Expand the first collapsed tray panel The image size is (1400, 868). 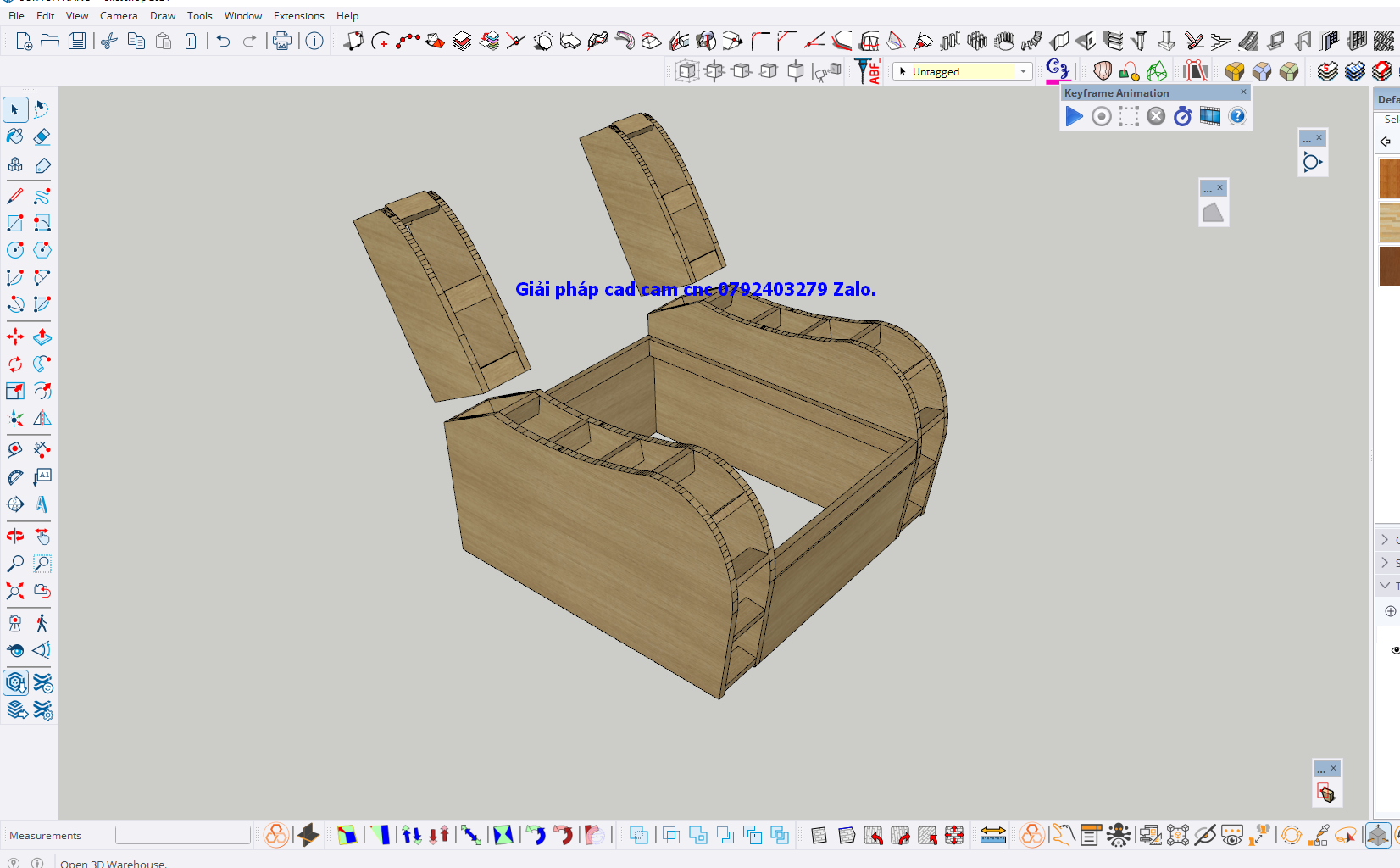(x=1385, y=540)
